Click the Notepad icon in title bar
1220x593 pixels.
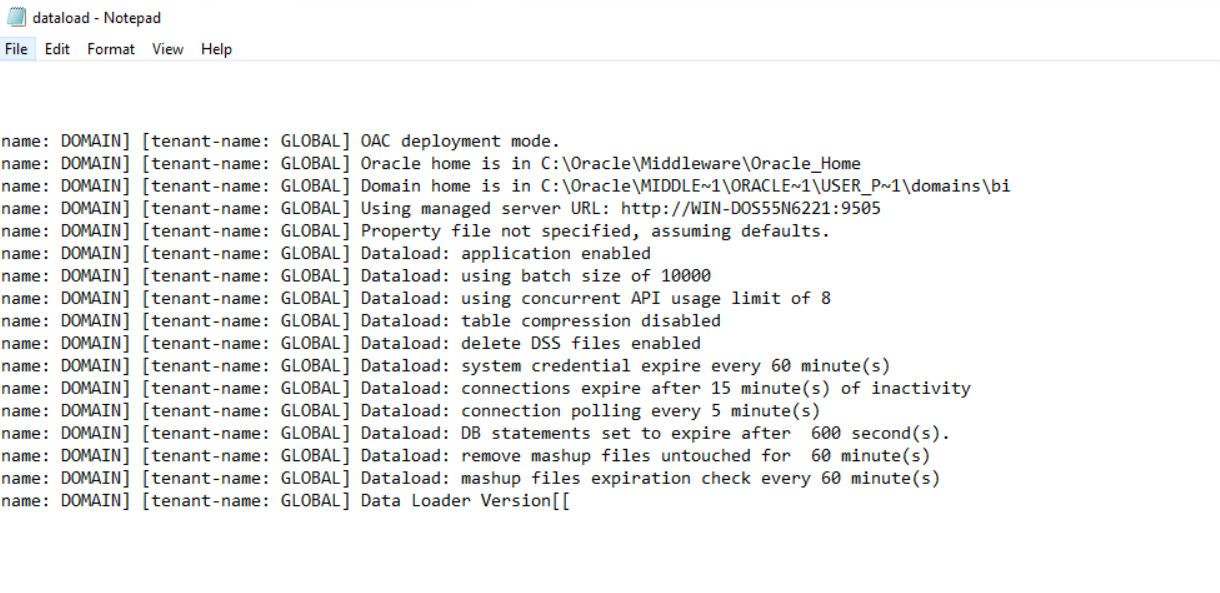coord(16,18)
